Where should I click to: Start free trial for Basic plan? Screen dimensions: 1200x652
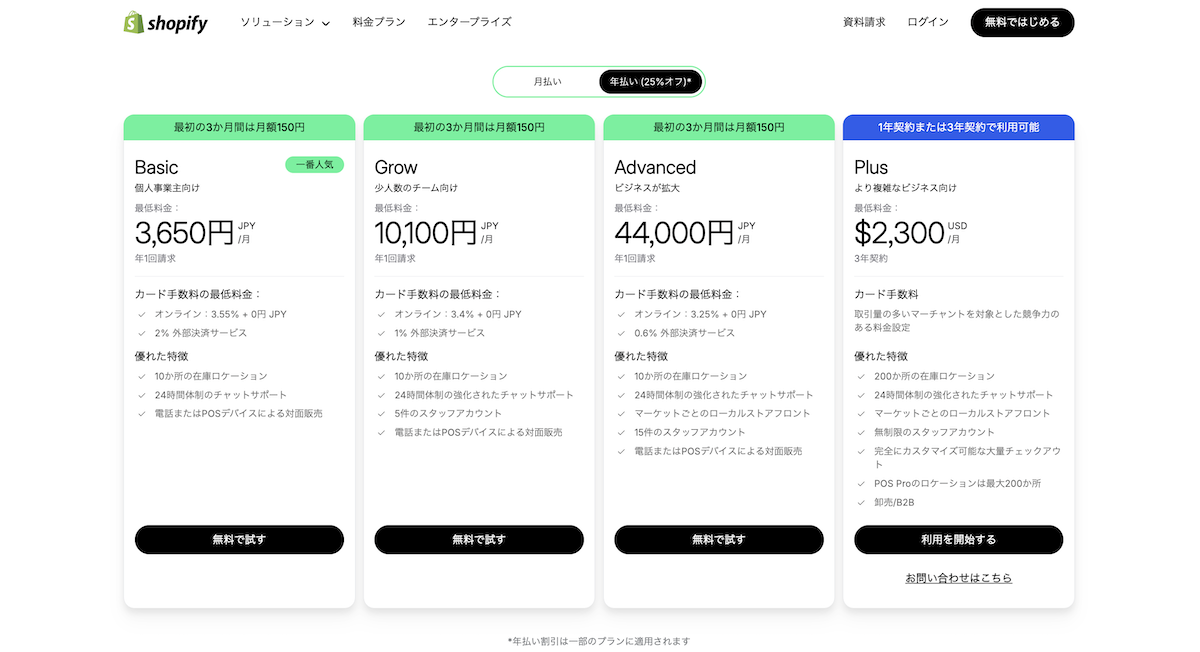coord(239,540)
